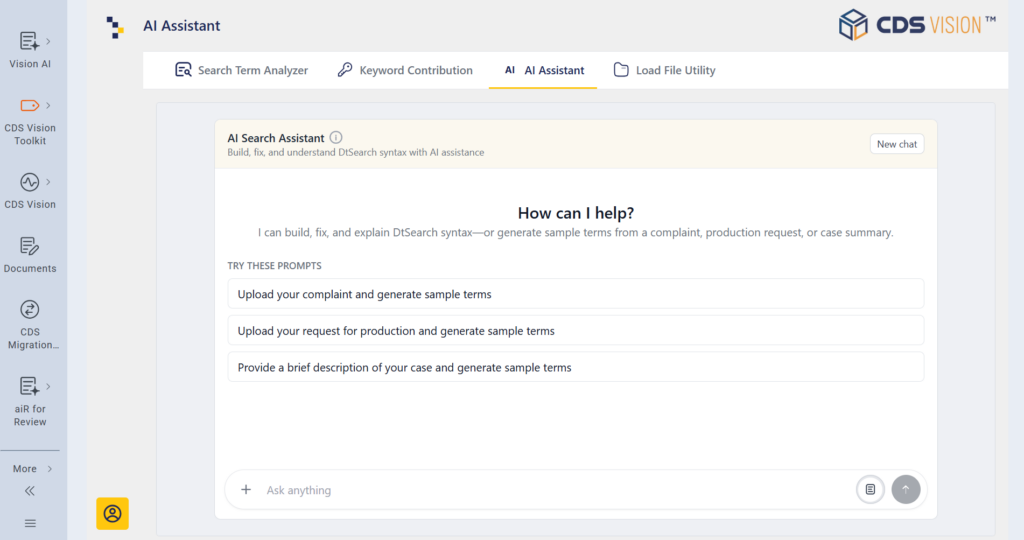This screenshot has height=540, width=1024.
Task: Expand the CDS Vision chevron
Action: click(48, 182)
